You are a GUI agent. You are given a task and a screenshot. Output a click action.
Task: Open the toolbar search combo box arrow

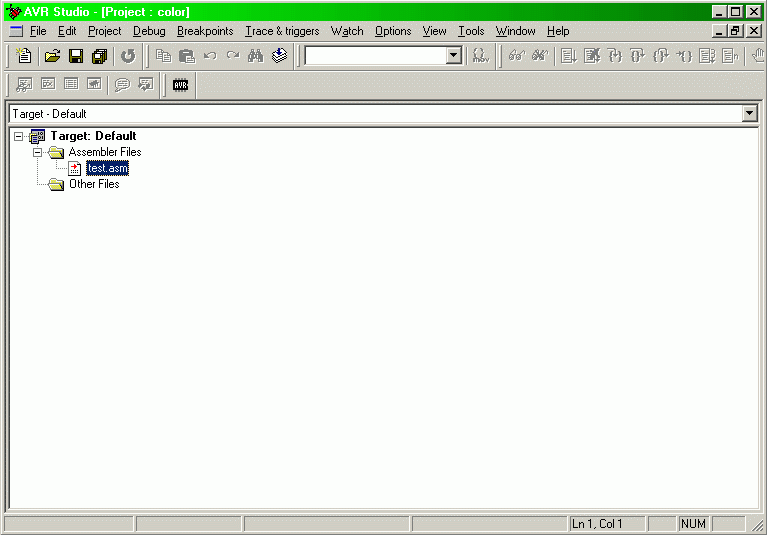pyautogui.click(x=453, y=56)
